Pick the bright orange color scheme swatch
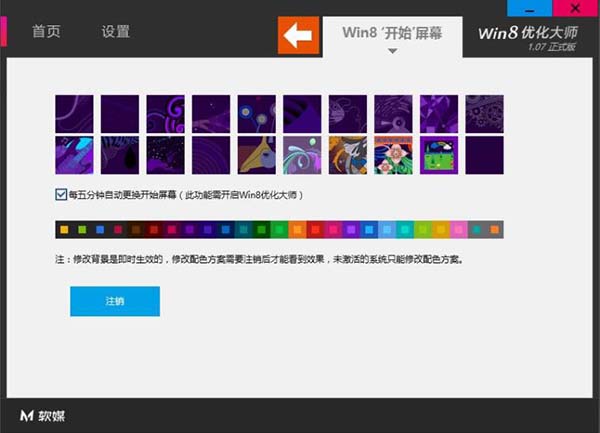This screenshot has width=600, height=433. point(297,230)
